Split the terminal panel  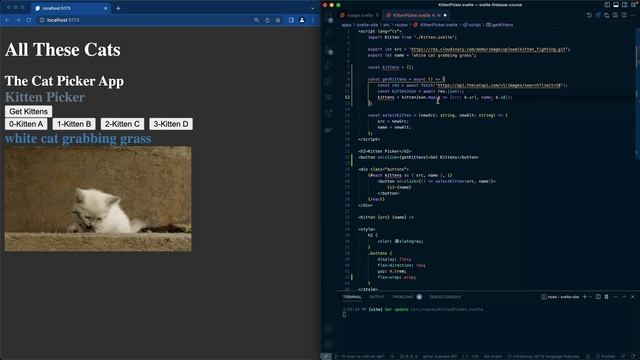(598, 297)
